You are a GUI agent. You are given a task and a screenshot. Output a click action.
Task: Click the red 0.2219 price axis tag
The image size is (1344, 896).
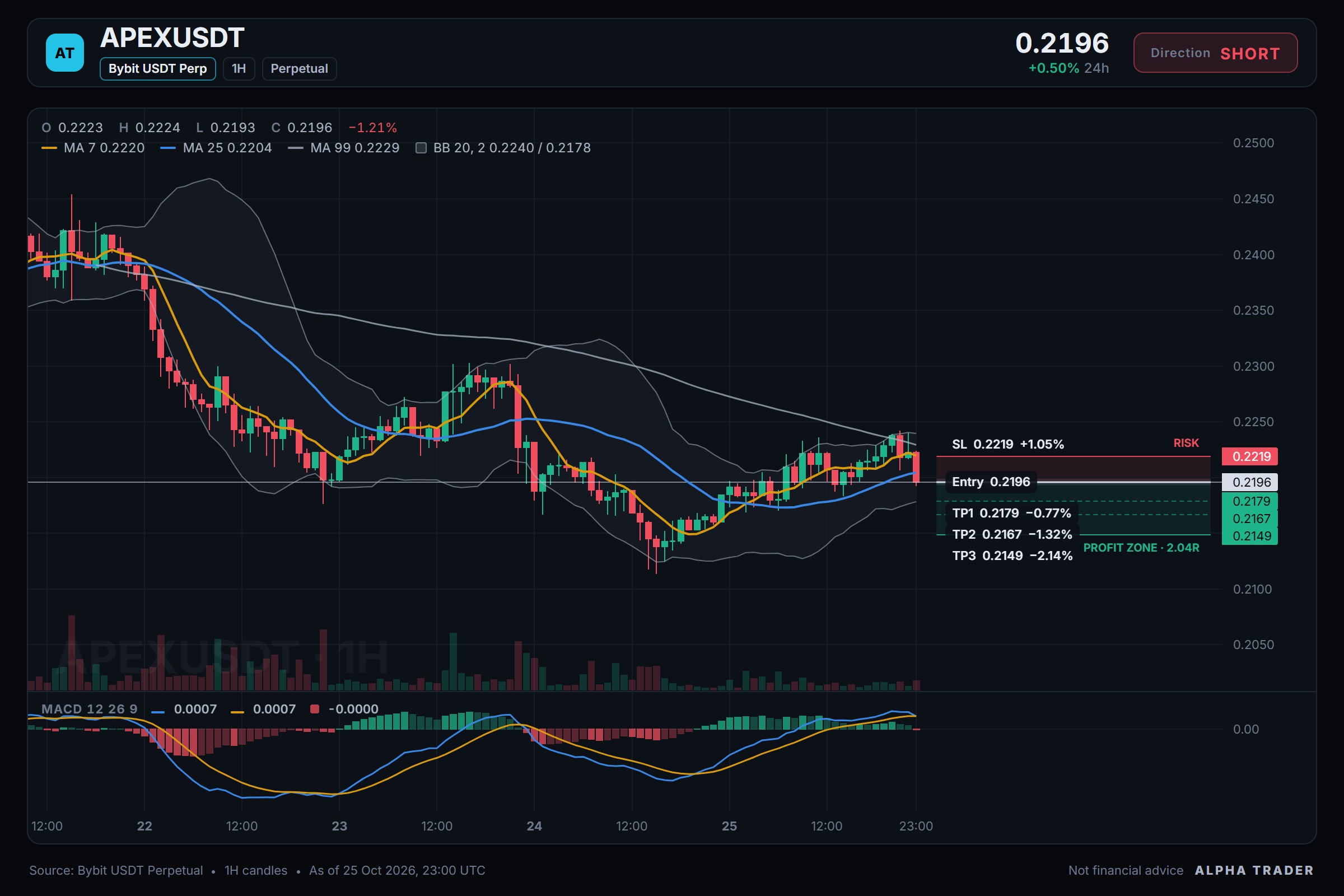click(1250, 456)
